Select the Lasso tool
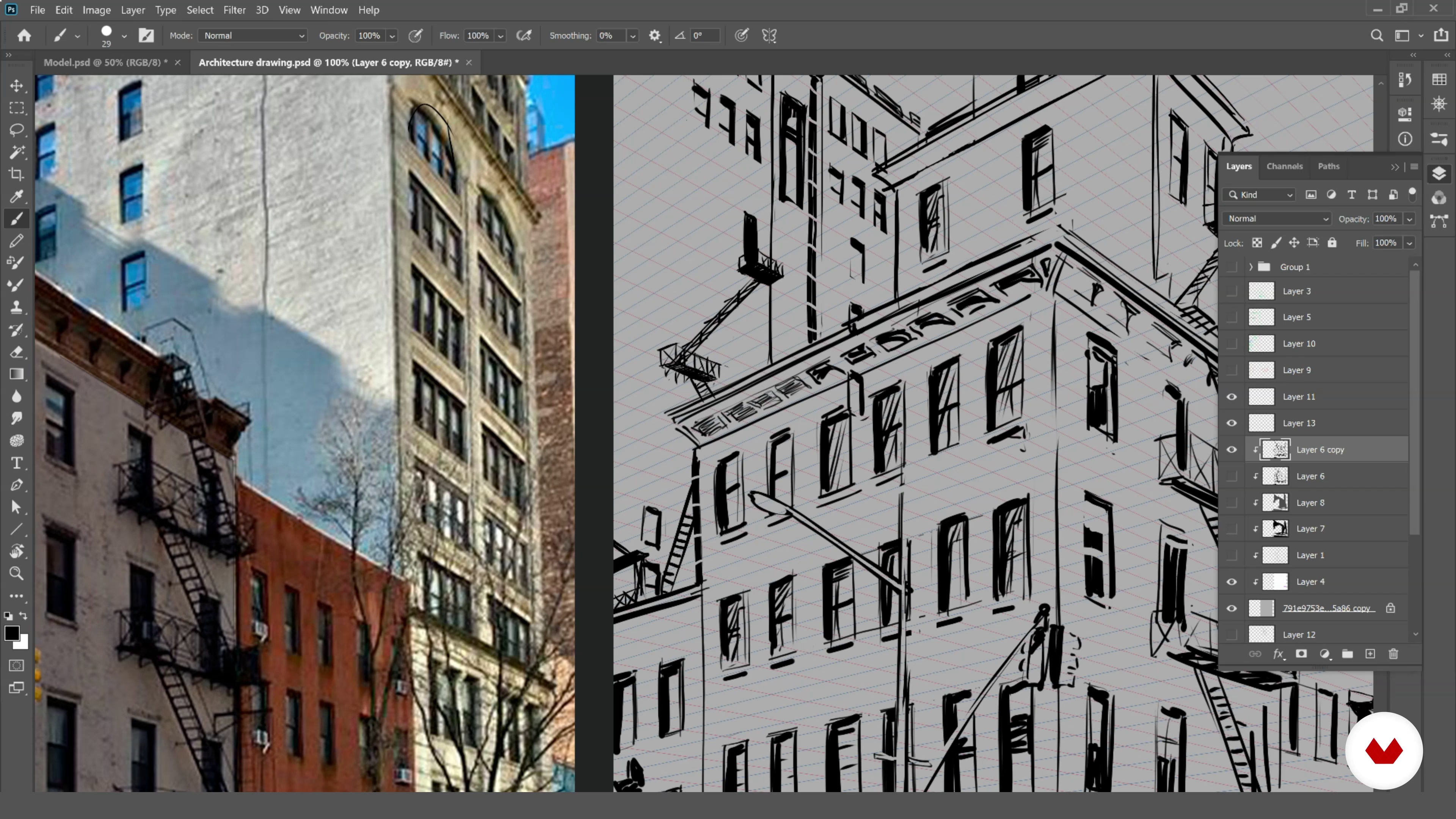The height and width of the screenshot is (819, 1456). (x=16, y=129)
